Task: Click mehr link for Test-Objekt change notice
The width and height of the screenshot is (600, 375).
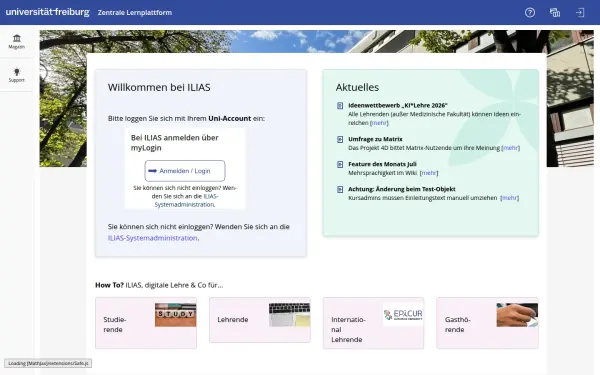Action: click(510, 198)
